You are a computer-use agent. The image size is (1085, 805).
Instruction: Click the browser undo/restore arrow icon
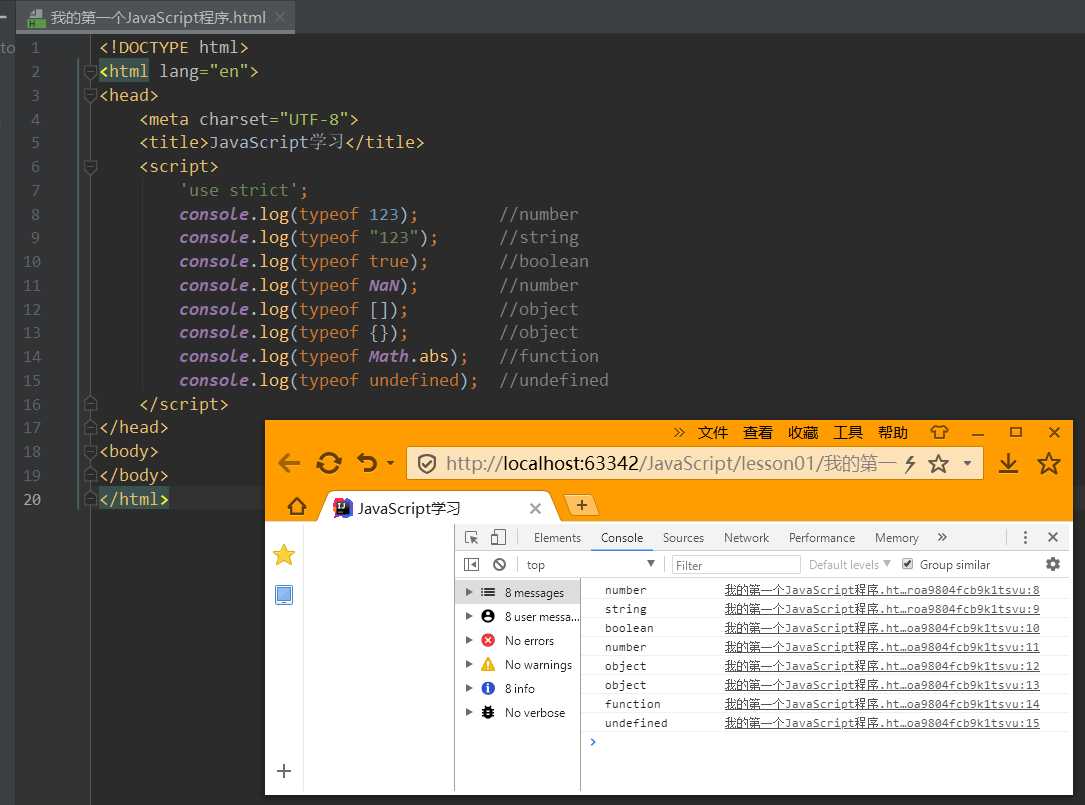point(367,462)
